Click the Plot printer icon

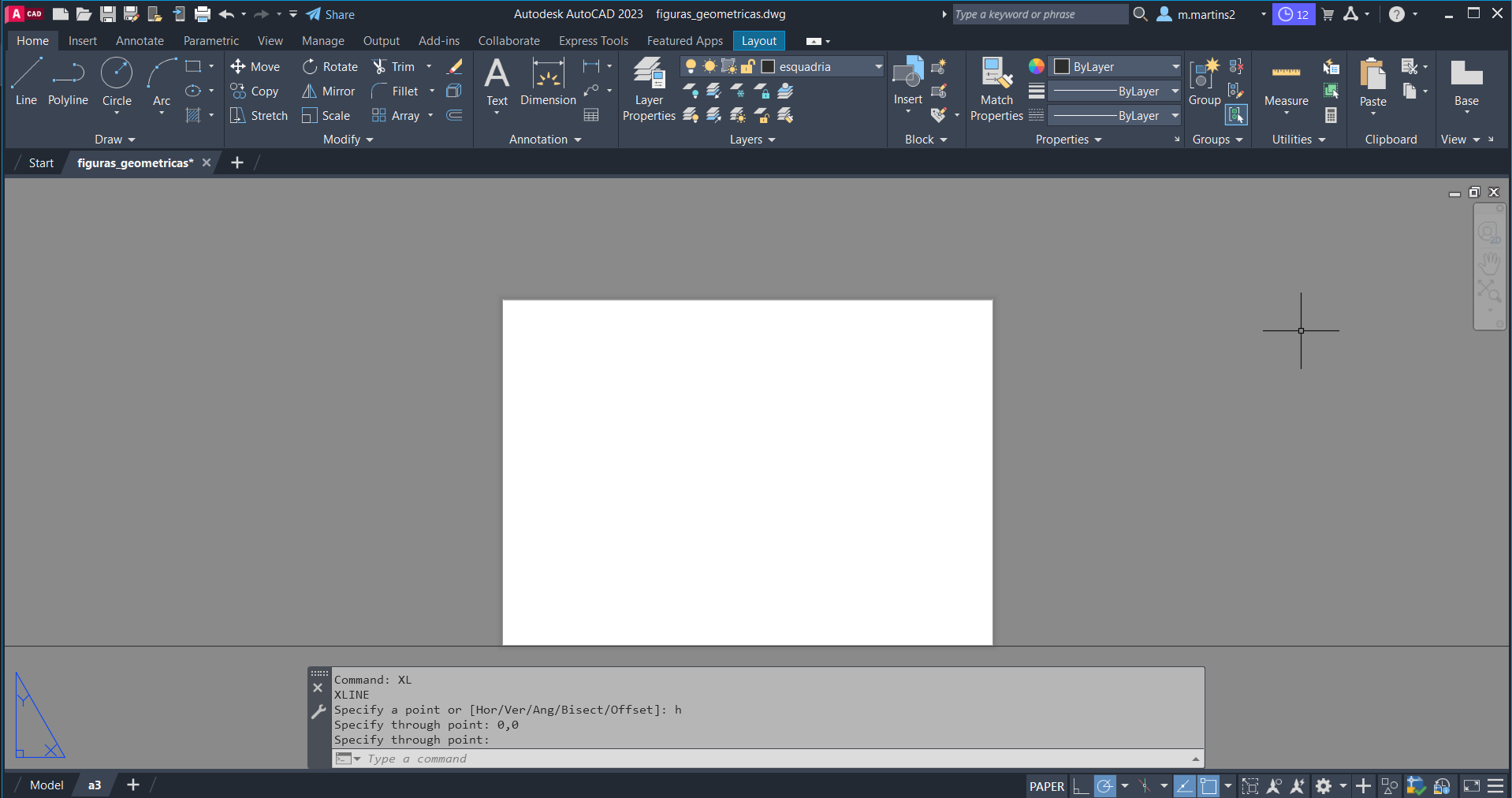[x=203, y=14]
